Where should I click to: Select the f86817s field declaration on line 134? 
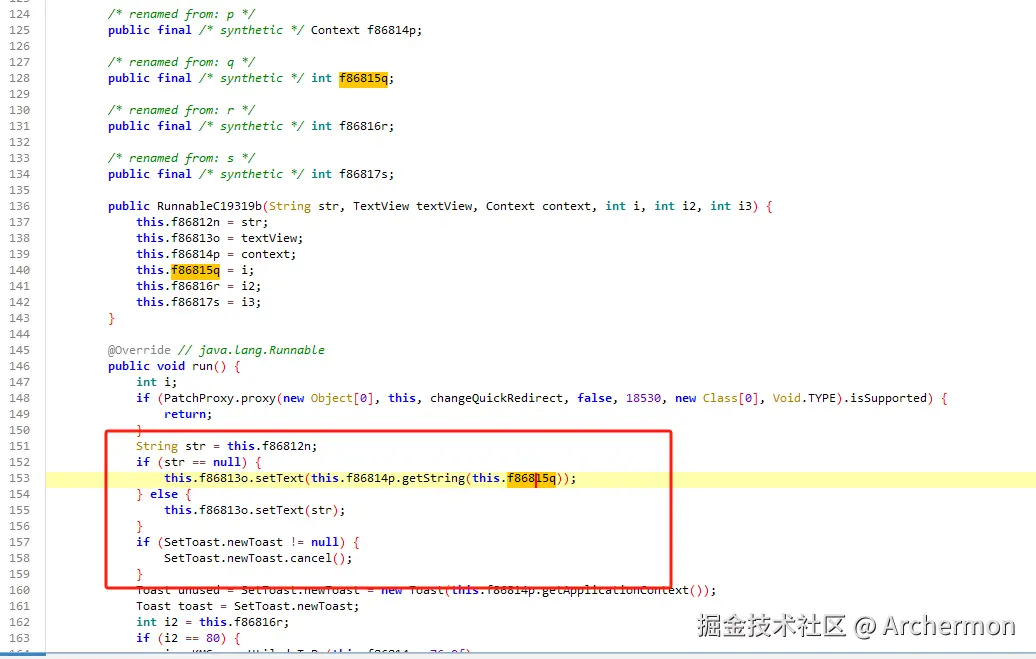[363, 174]
